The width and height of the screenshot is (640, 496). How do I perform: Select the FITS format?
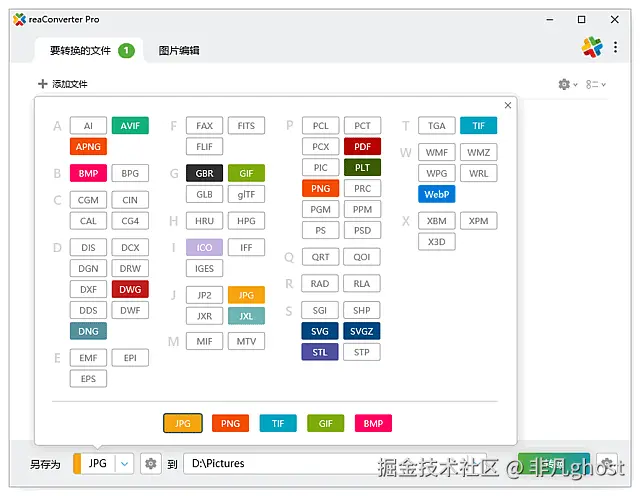click(x=246, y=126)
